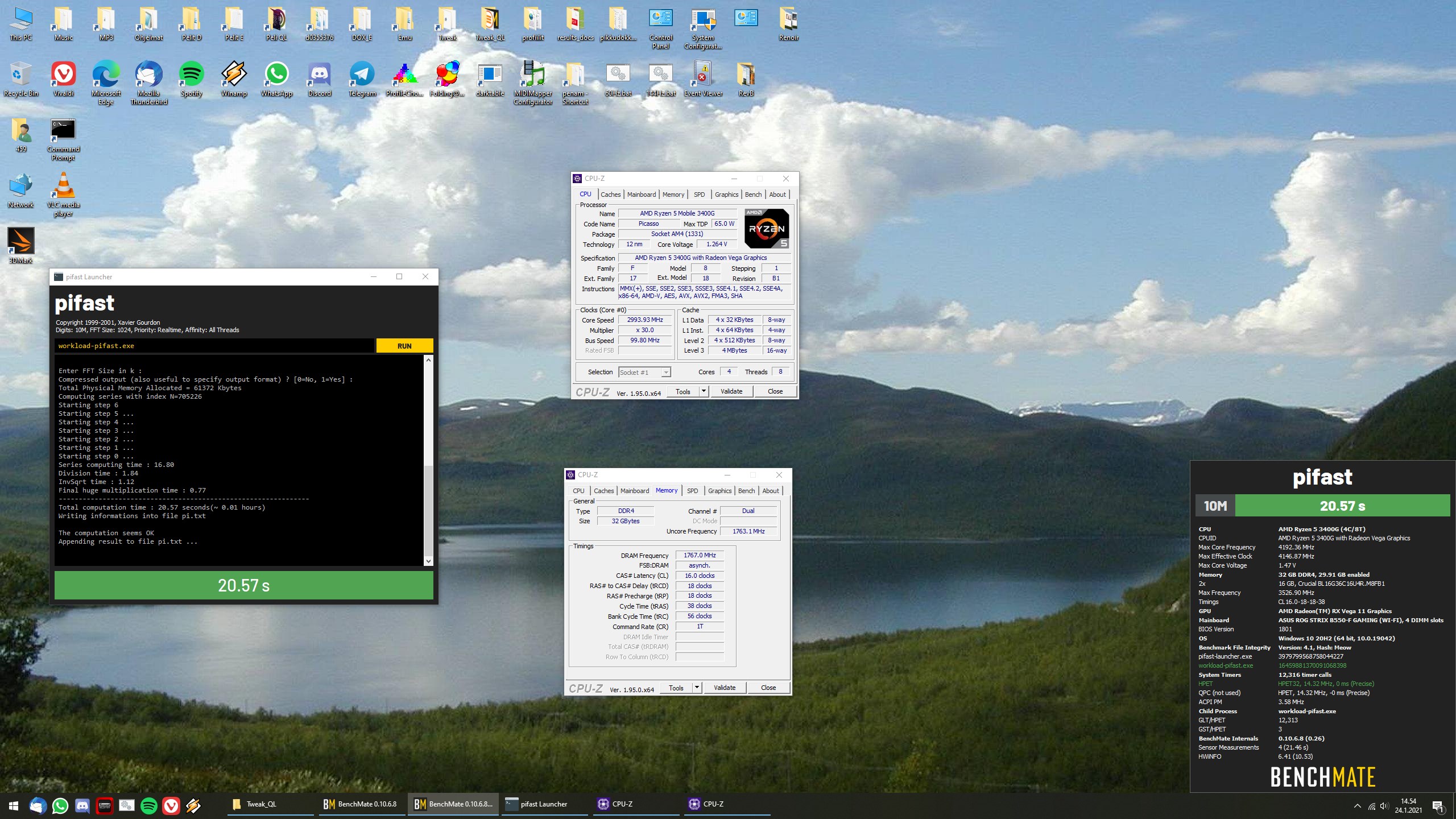Click the yellow RUN button in pifast
This screenshot has width=1456, height=819.
[x=404, y=346]
